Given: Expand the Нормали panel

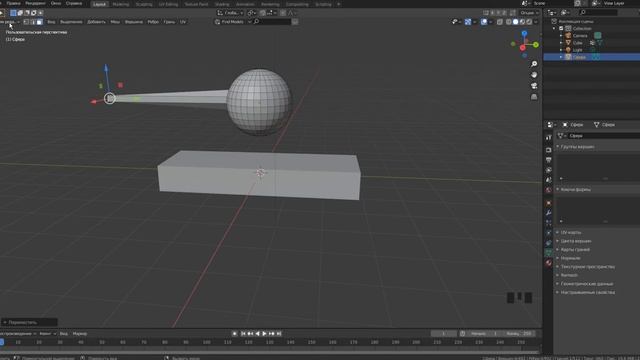Looking at the screenshot, I should (571, 258).
